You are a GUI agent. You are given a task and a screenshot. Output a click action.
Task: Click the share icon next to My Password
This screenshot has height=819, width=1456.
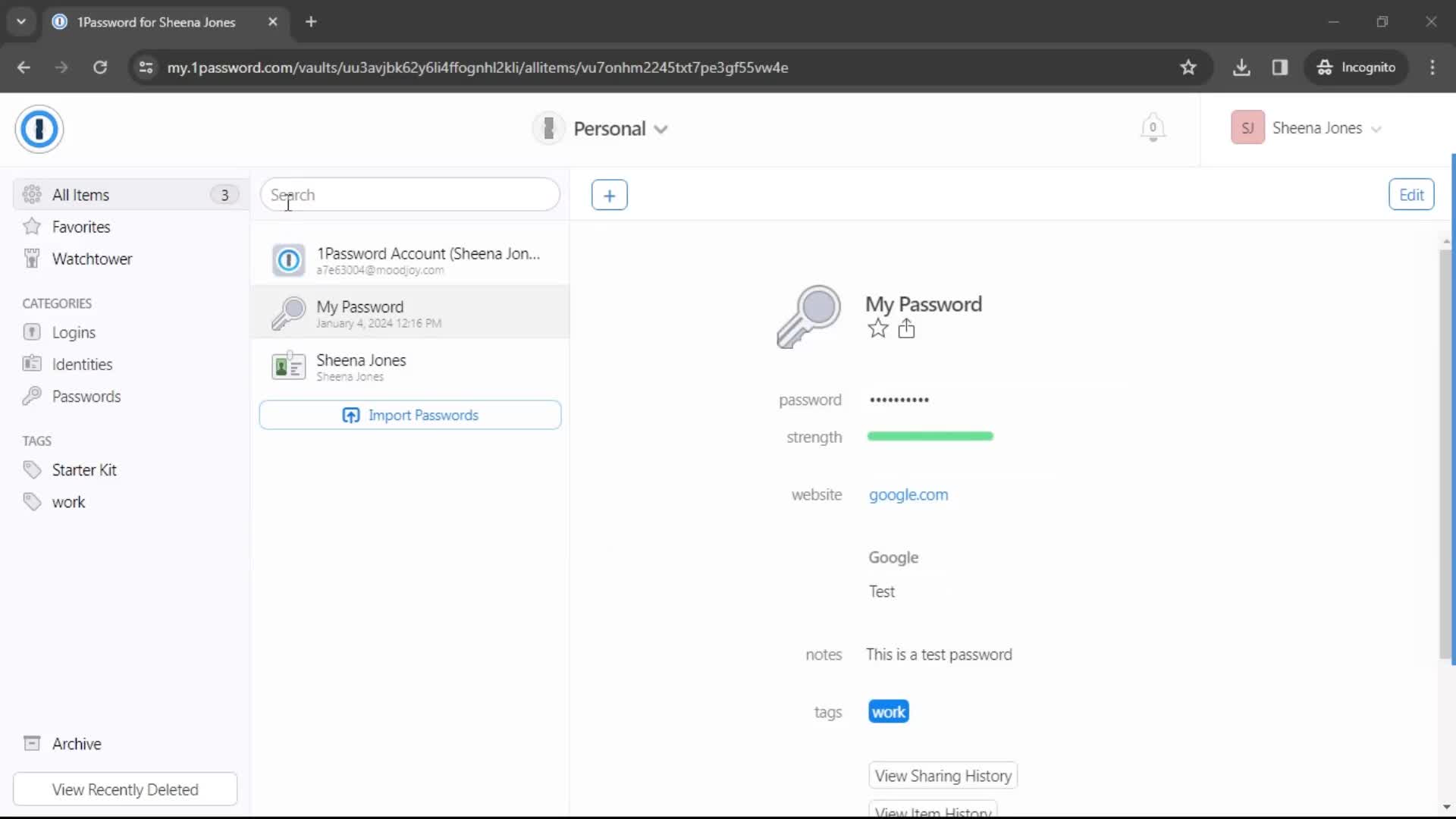(x=906, y=329)
